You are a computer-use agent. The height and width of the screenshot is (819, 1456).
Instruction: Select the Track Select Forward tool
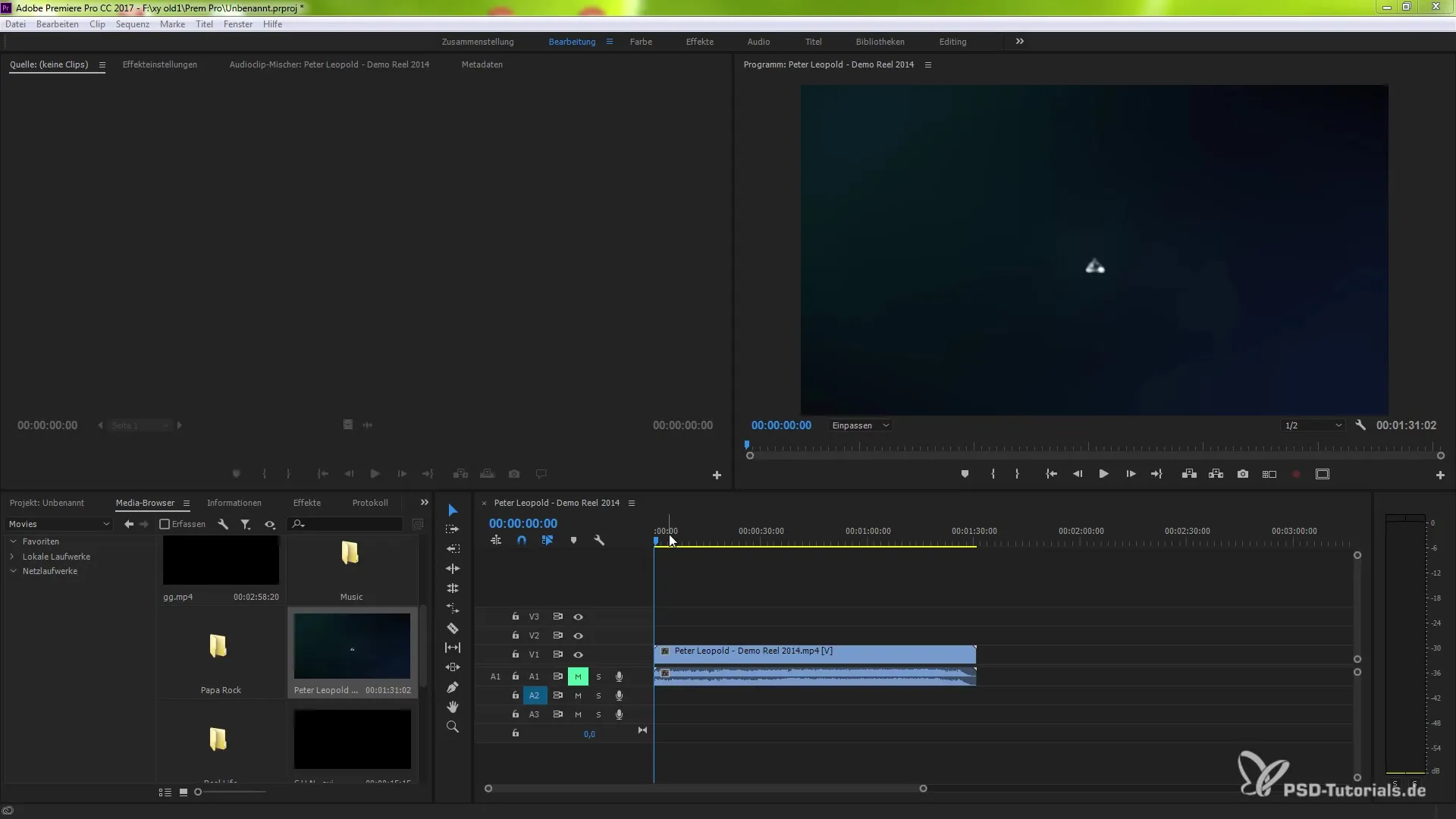(453, 529)
